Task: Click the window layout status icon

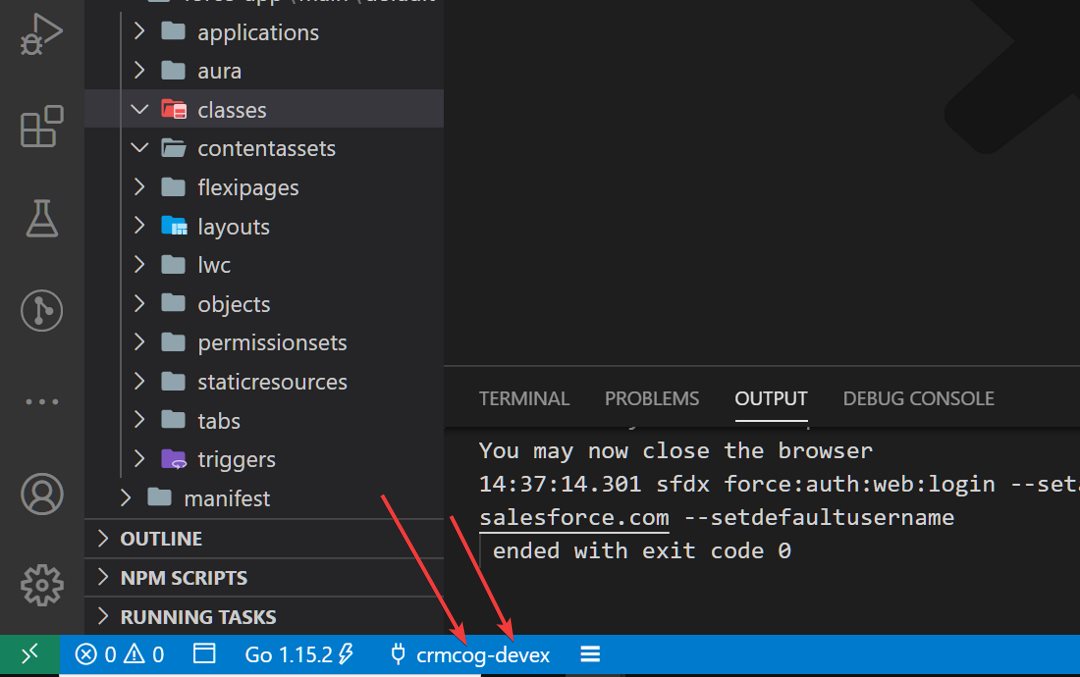Action: [204, 654]
